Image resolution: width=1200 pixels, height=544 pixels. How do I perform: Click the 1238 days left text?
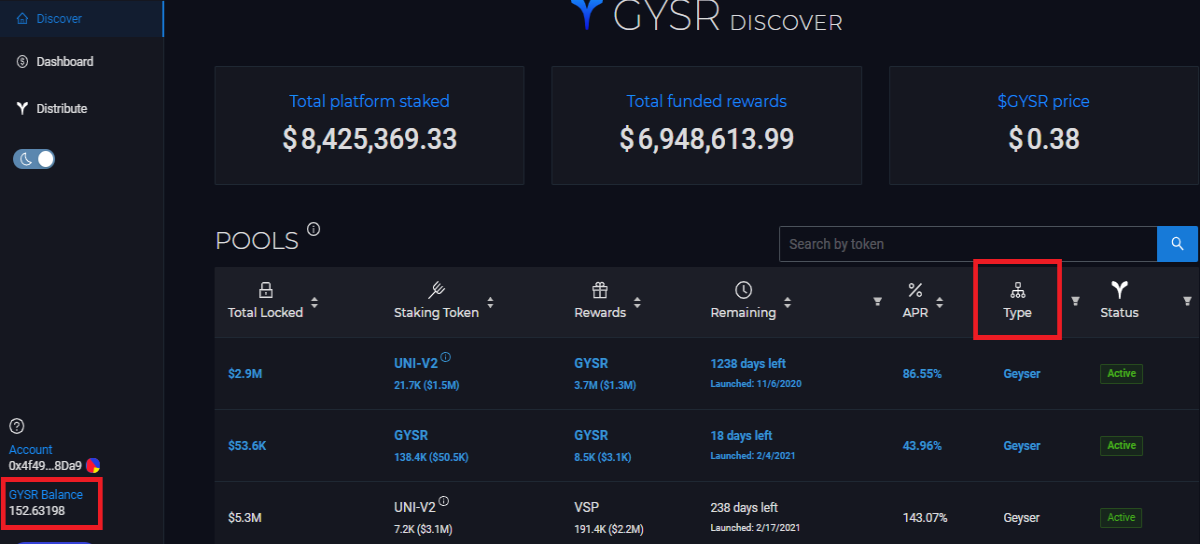pos(748,363)
